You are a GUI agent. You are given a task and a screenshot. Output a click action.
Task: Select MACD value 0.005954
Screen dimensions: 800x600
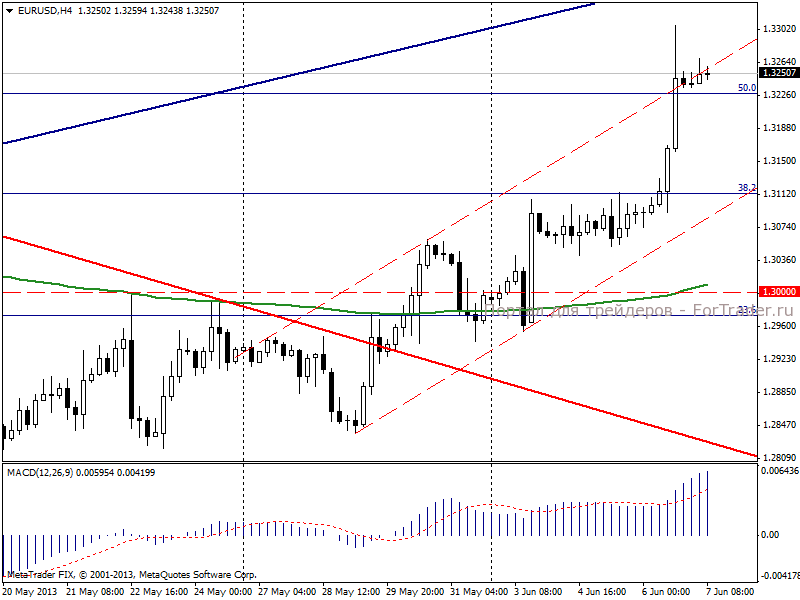tap(95, 472)
